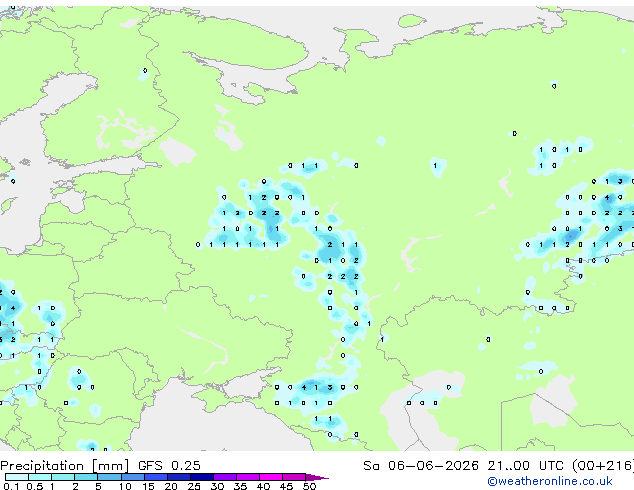
Task: Click the legend label 20
Action: pyautogui.click(x=171, y=486)
